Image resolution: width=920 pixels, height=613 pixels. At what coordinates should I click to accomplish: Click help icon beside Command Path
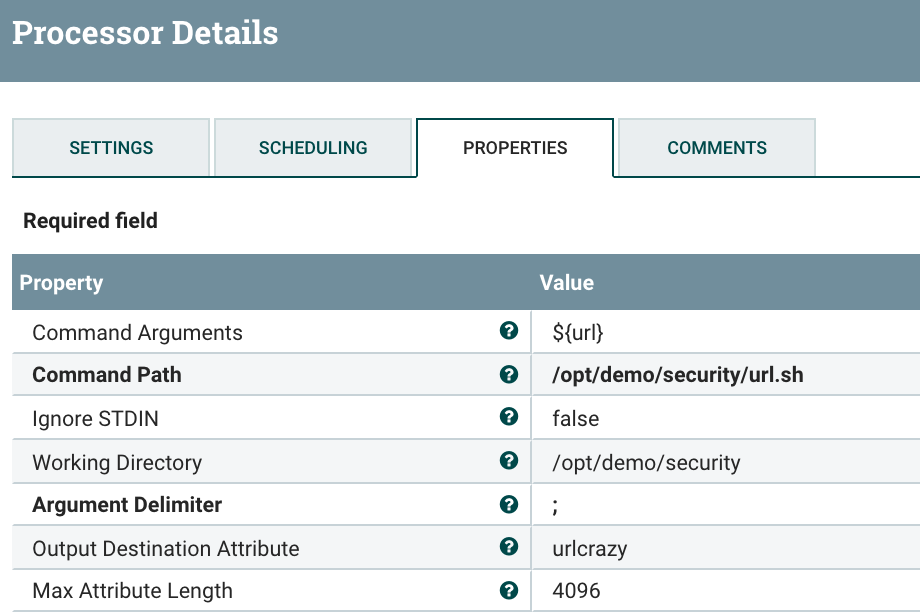click(509, 375)
